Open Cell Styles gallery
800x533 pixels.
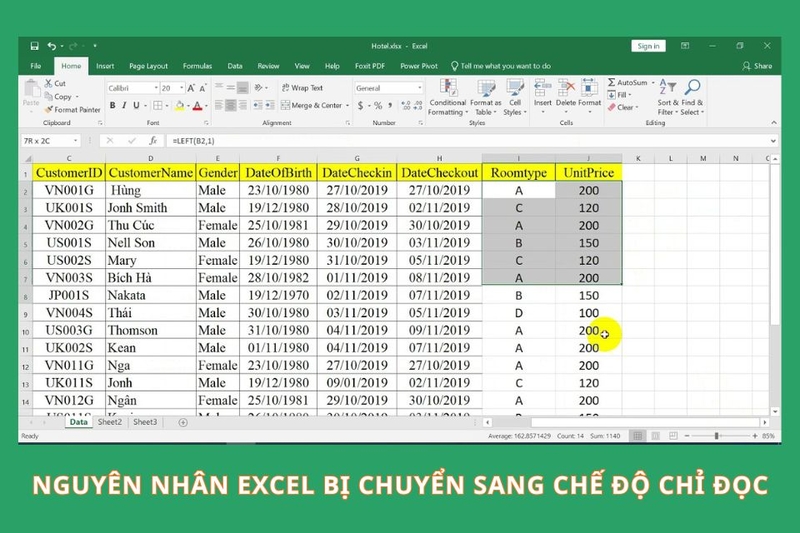[x=515, y=97]
